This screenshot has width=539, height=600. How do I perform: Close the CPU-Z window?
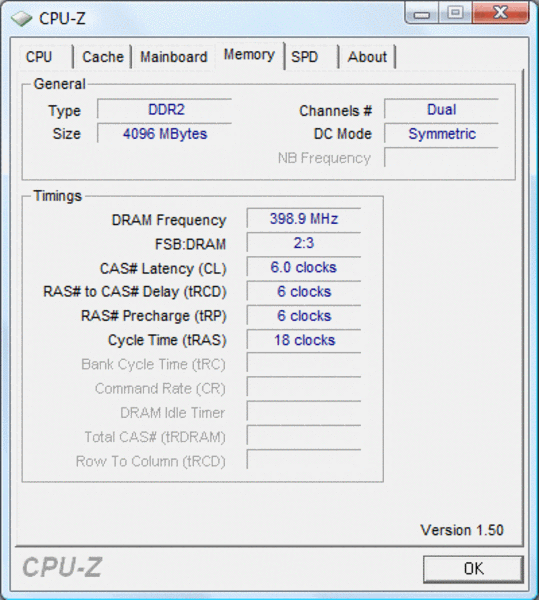point(500,13)
